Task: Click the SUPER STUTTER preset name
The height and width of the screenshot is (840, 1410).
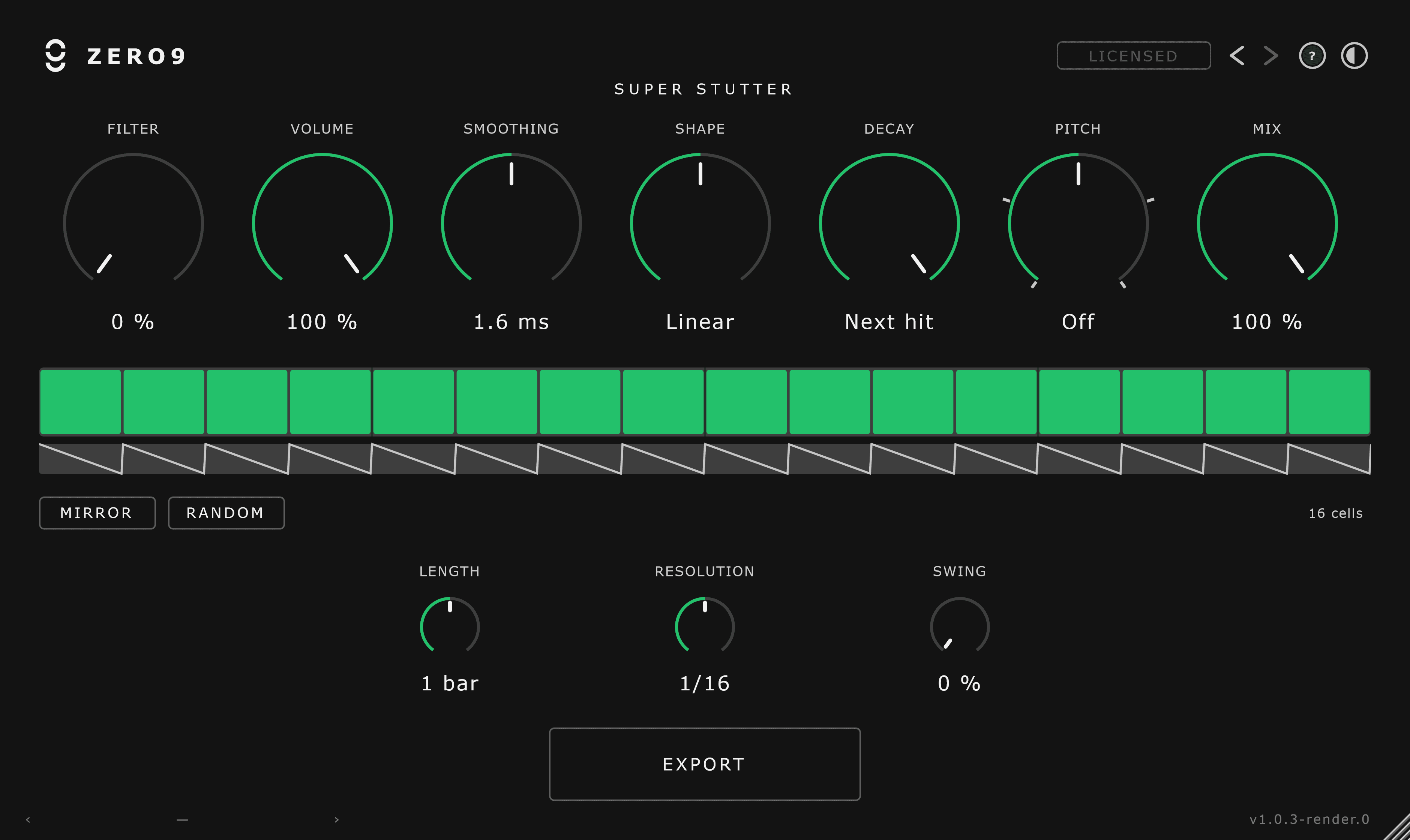Action: pos(703,89)
